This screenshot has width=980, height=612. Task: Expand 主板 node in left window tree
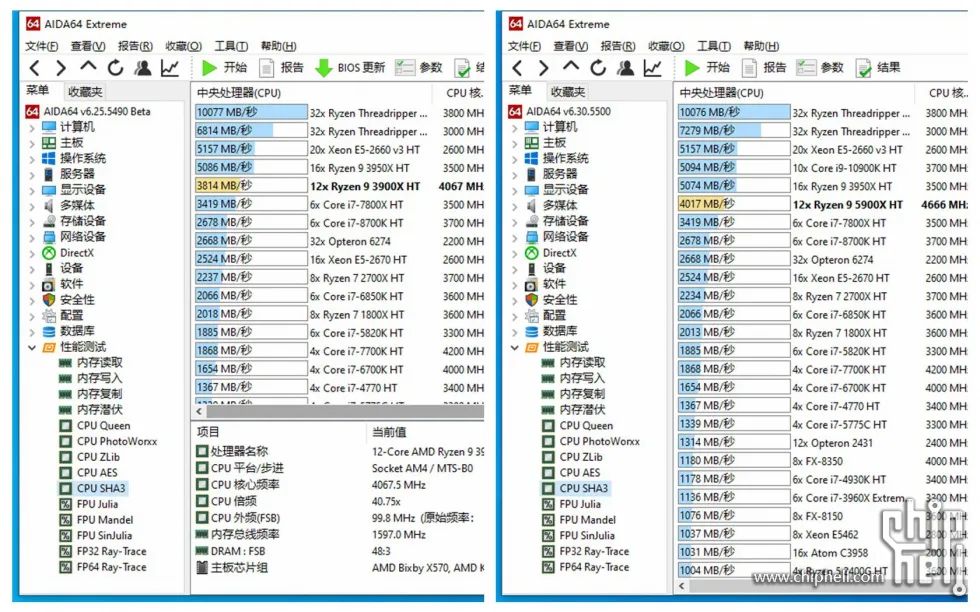coord(32,143)
